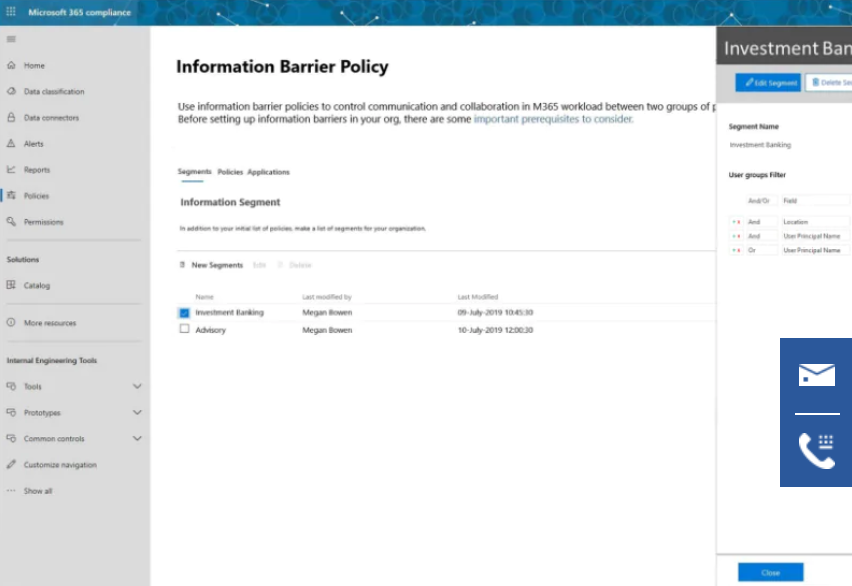Expand the Prototypes navigation group
Screen dimensions: 852x586
(137, 412)
